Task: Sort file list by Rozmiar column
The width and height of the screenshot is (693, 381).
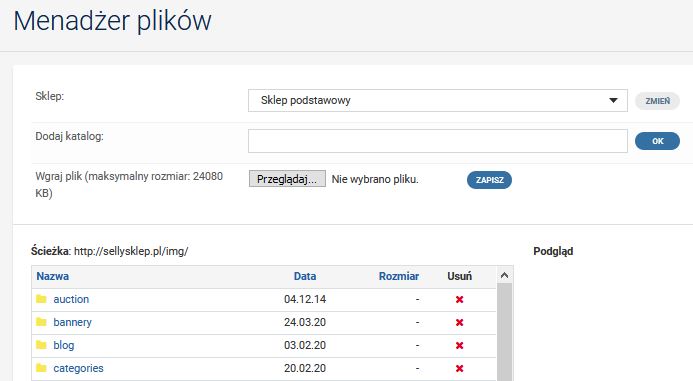Action: [399, 276]
